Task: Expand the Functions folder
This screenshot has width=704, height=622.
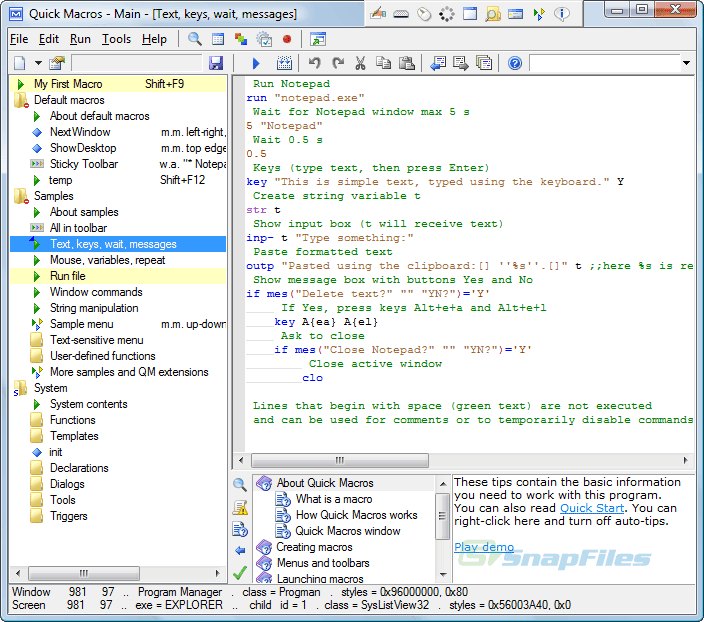Action: 37,420
